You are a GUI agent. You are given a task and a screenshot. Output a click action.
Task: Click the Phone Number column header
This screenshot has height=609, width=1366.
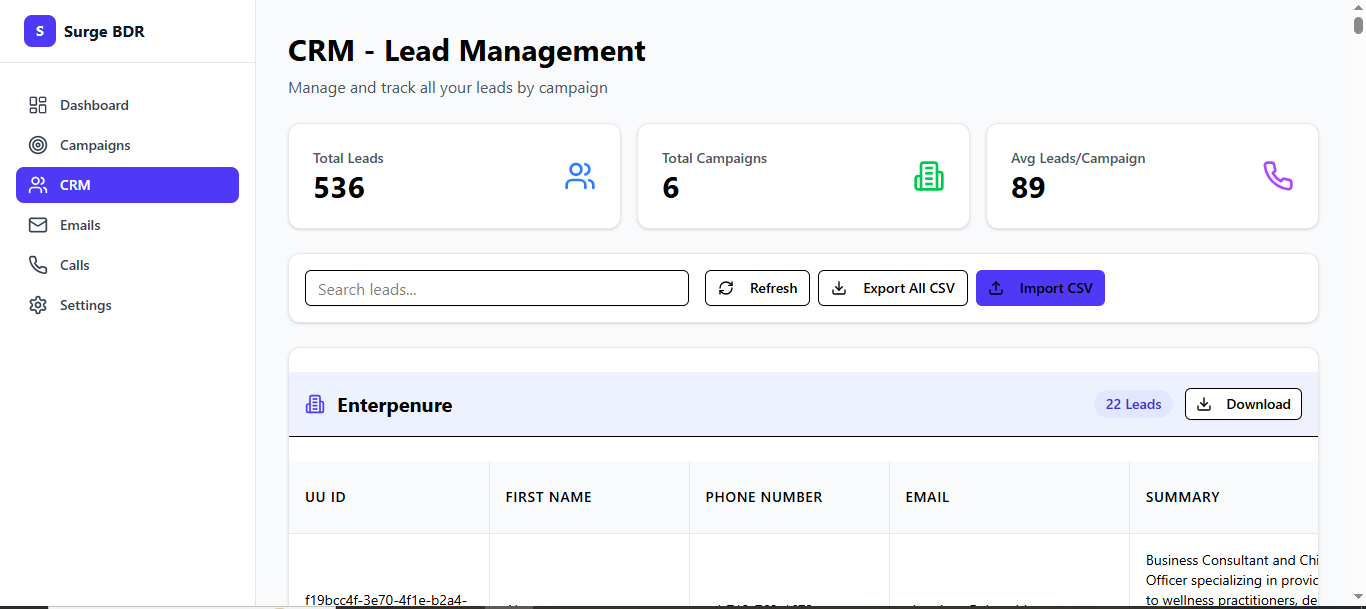[764, 497]
